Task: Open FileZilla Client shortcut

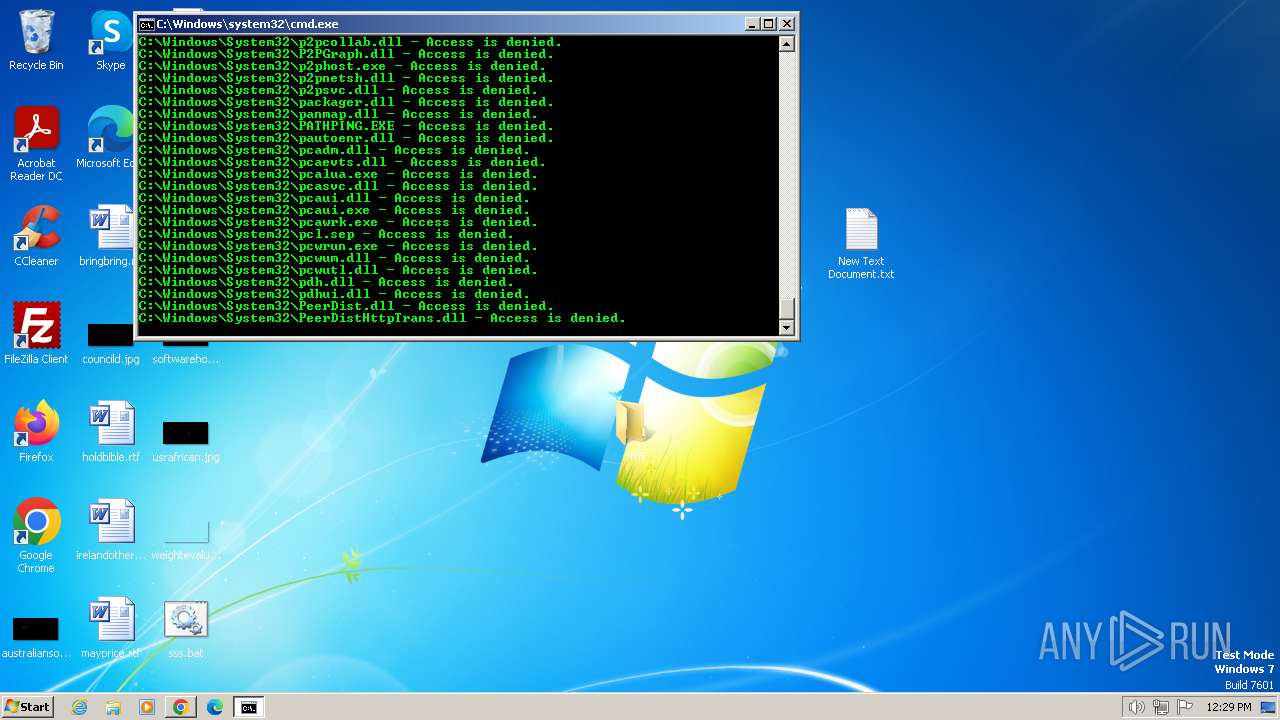Action: pyautogui.click(x=36, y=334)
